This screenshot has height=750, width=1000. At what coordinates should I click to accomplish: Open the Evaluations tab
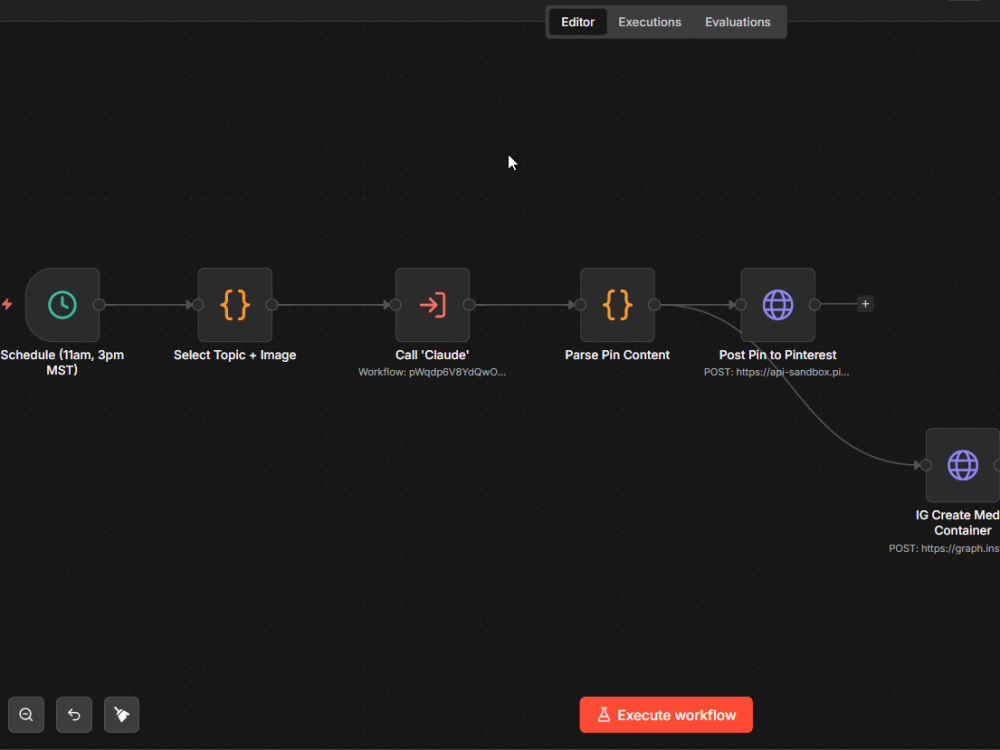click(737, 22)
